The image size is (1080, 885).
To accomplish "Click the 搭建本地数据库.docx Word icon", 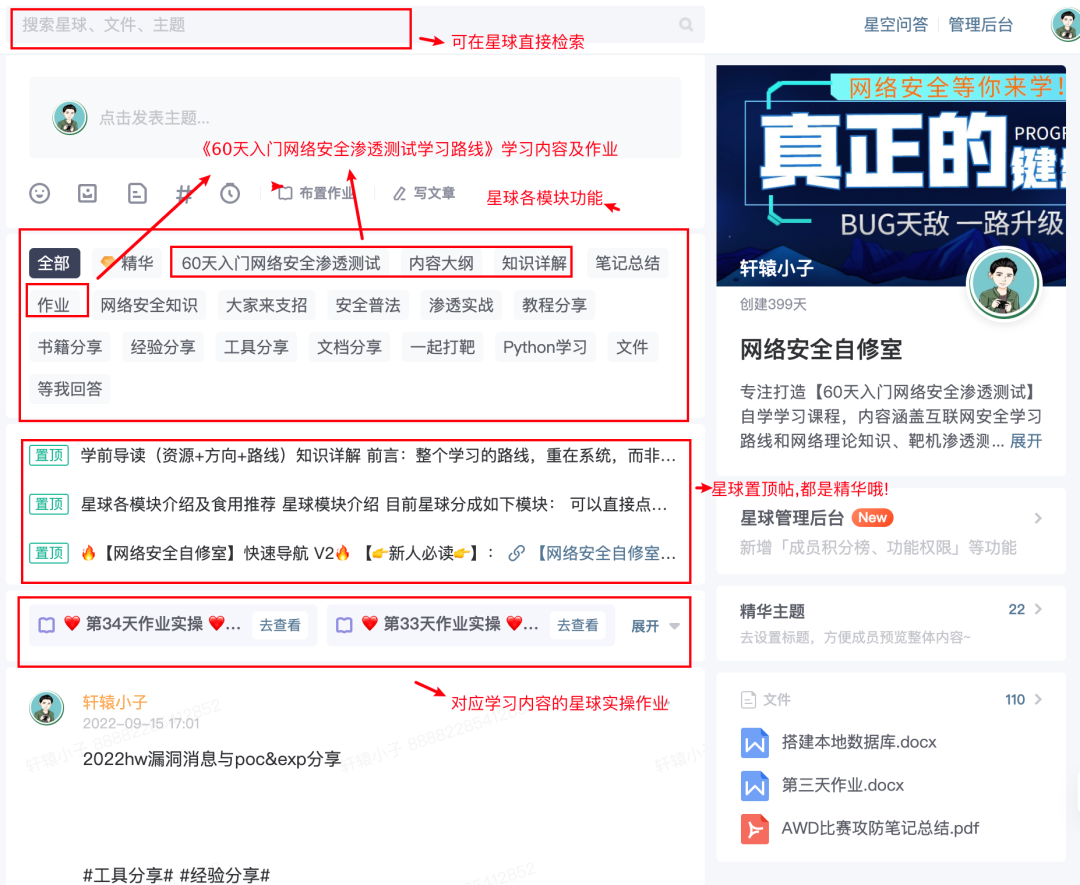I will point(755,743).
